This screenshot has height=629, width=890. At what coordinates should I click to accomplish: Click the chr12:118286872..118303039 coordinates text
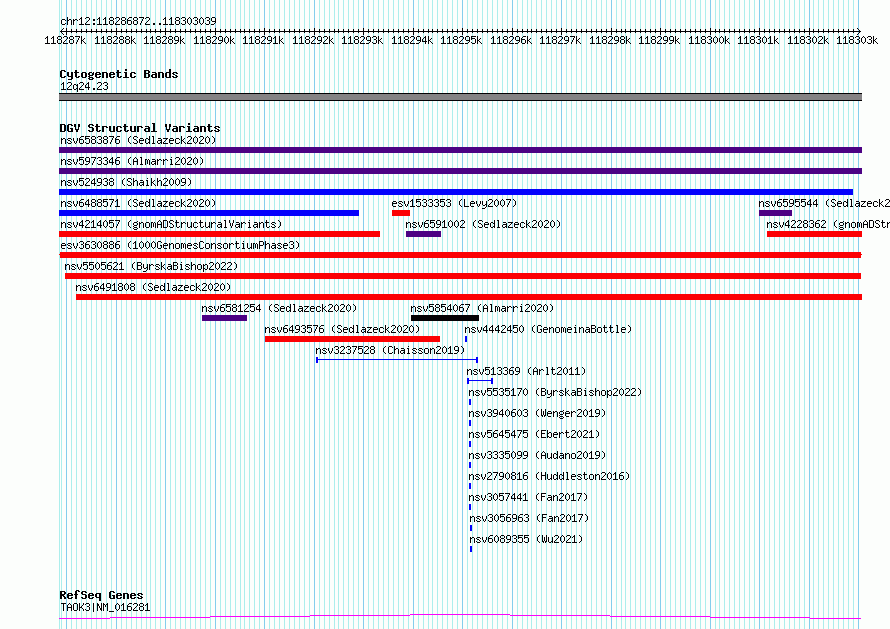tap(138, 21)
